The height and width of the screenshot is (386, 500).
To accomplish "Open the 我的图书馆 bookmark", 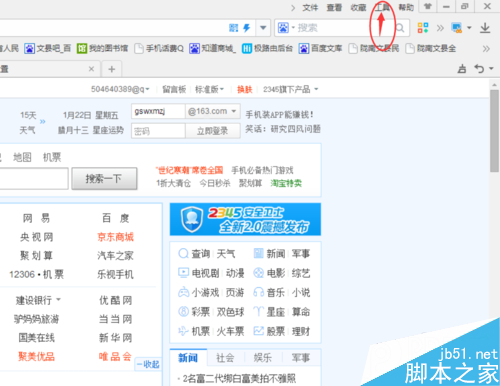I will click(x=102, y=49).
